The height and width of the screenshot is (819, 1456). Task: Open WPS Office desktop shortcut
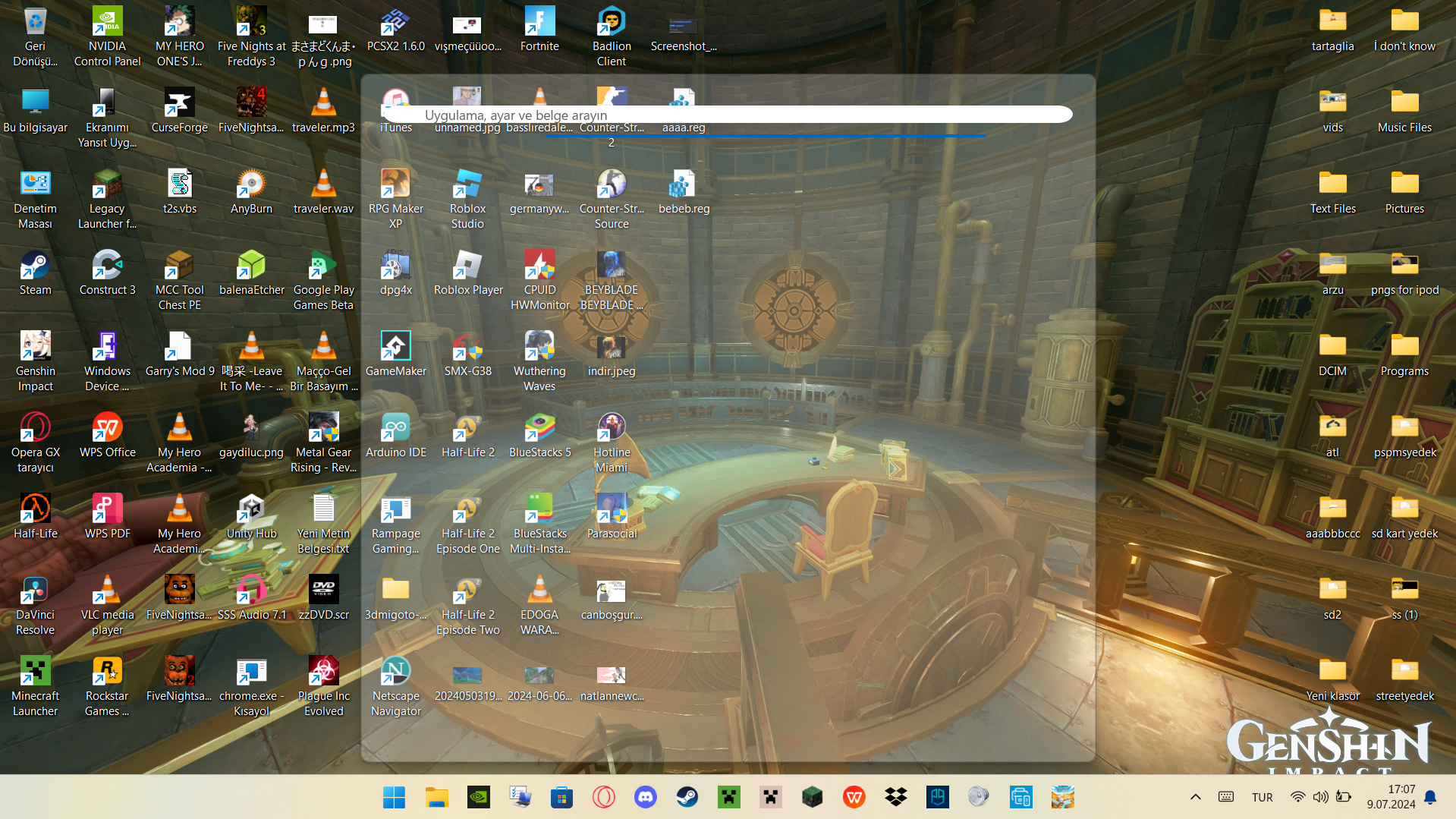click(107, 435)
